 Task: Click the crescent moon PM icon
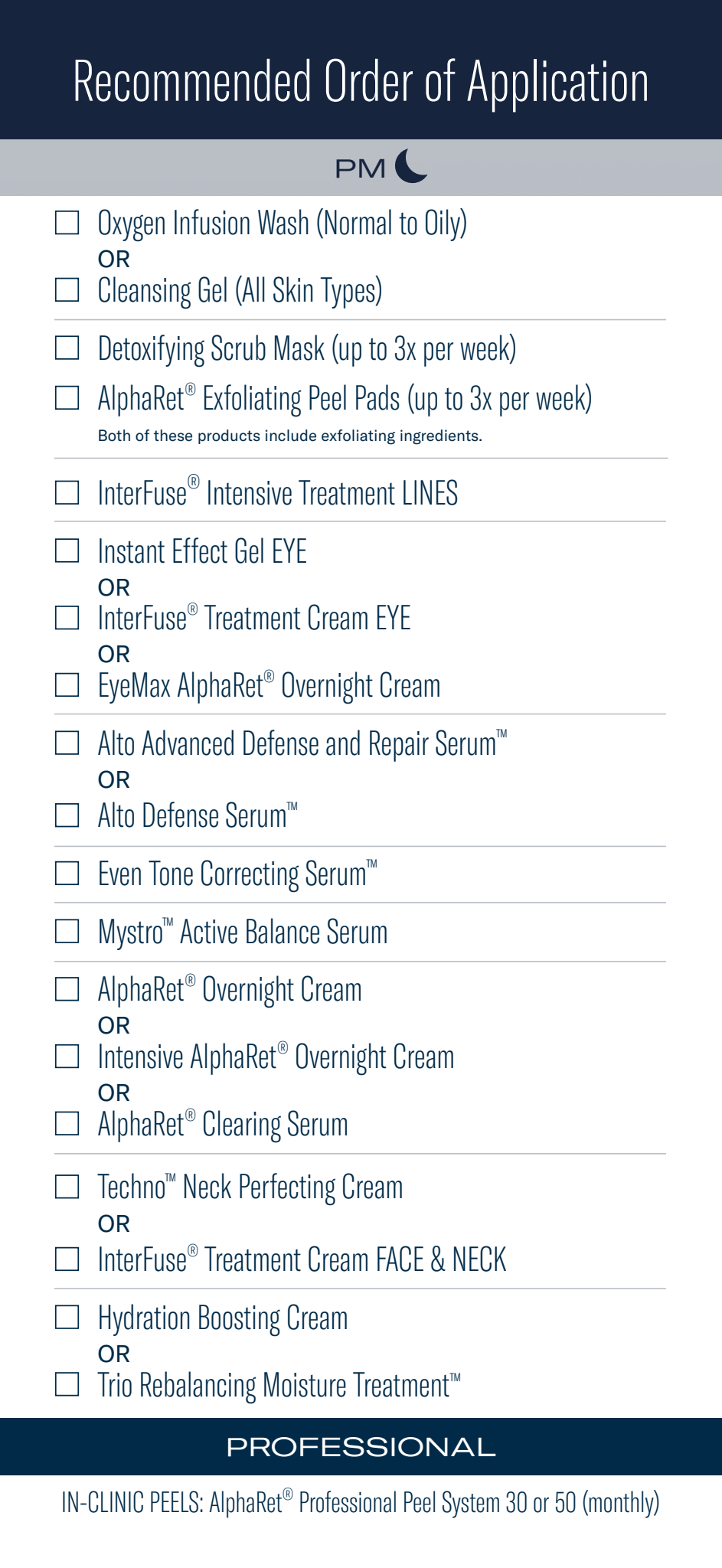tap(411, 167)
